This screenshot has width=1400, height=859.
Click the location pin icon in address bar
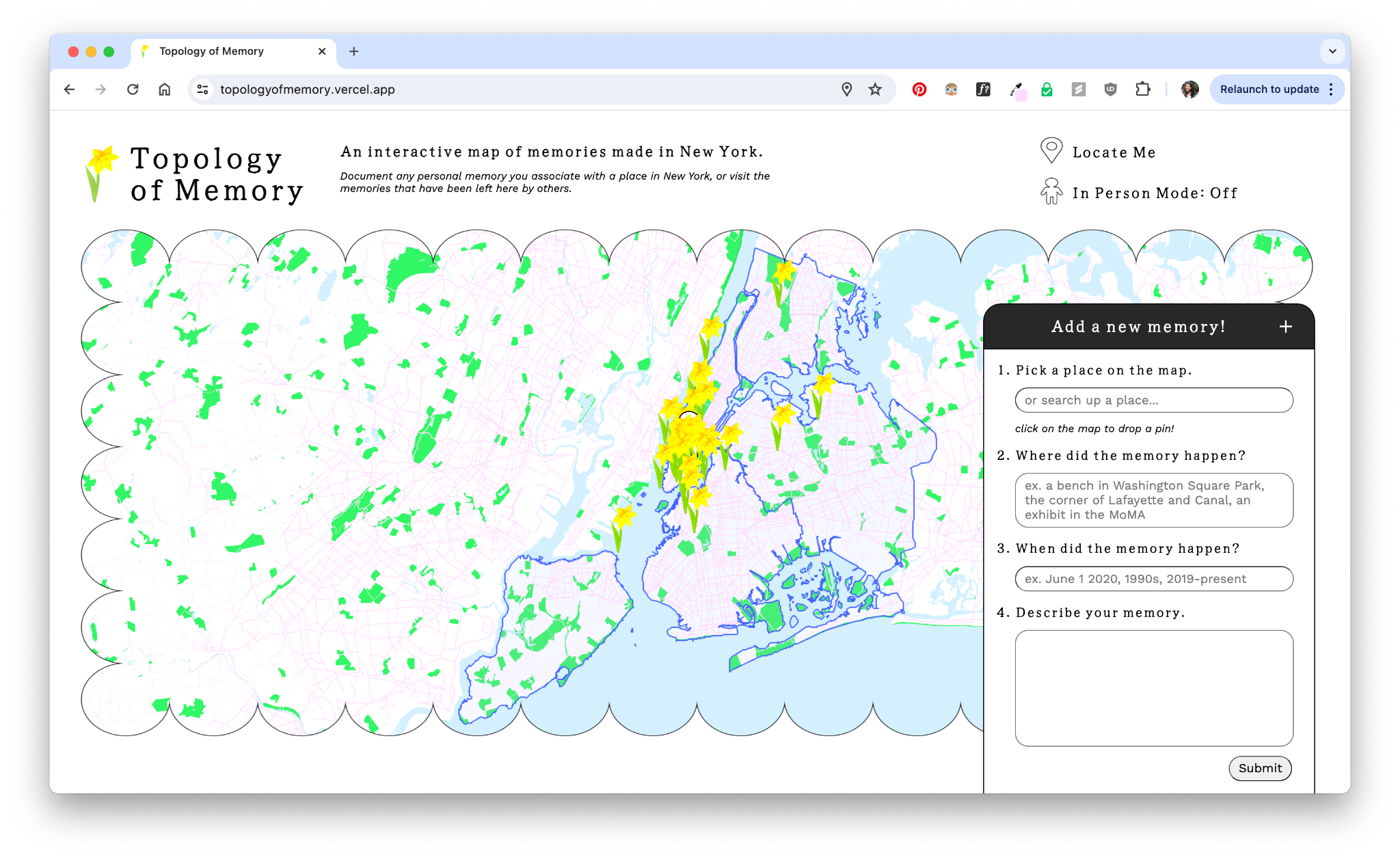point(847,89)
